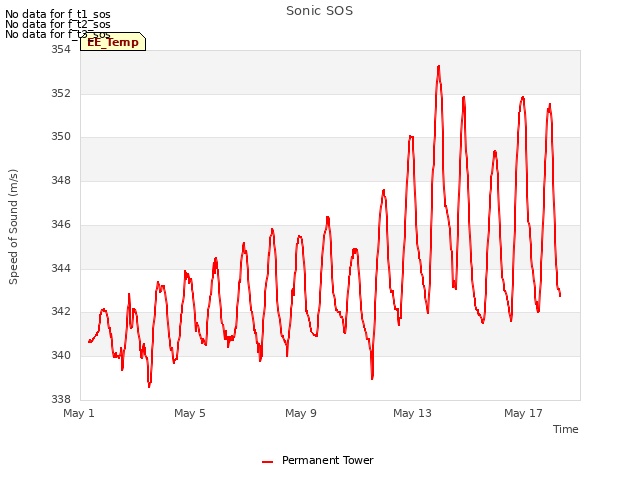640x480 pixels.
Task: Click the May 17 x-axis label
Action: pyautogui.click(x=523, y=413)
